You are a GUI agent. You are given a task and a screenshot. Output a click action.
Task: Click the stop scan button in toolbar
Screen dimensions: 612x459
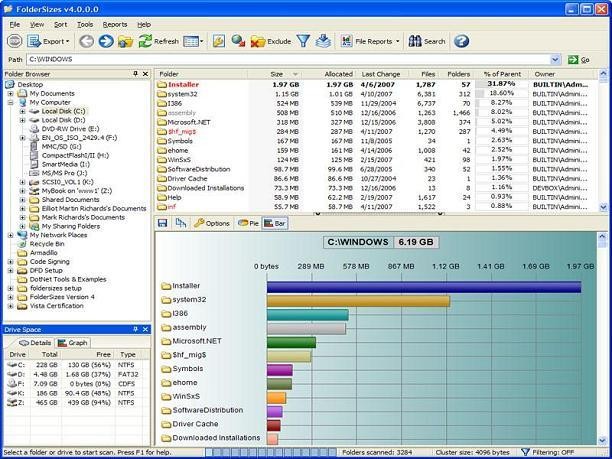[15, 41]
